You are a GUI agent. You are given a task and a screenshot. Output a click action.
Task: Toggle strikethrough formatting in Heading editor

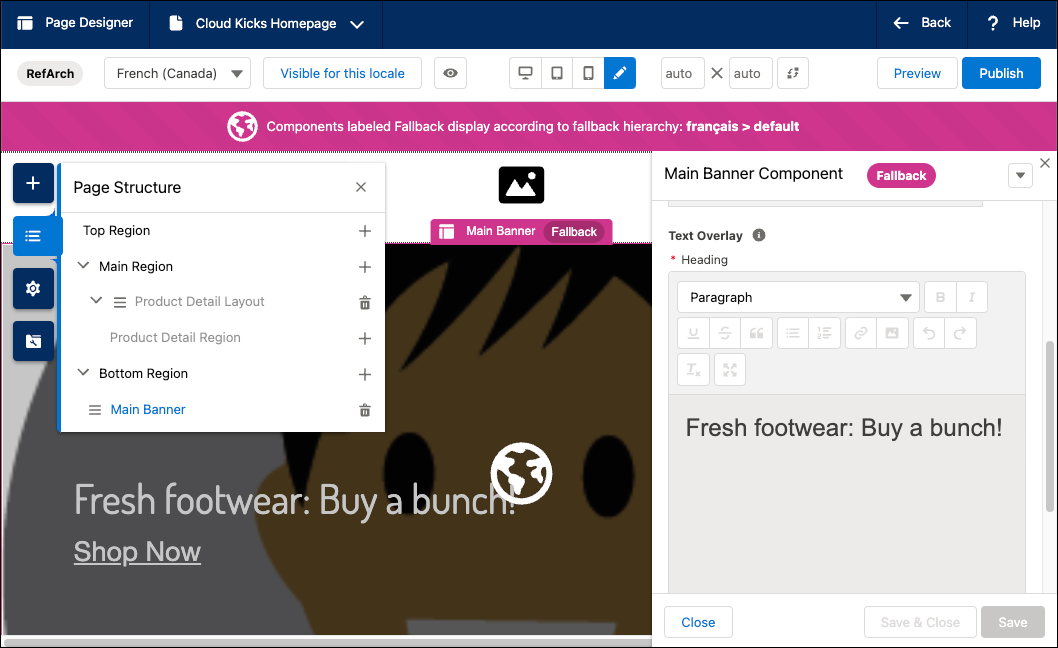(725, 333)
